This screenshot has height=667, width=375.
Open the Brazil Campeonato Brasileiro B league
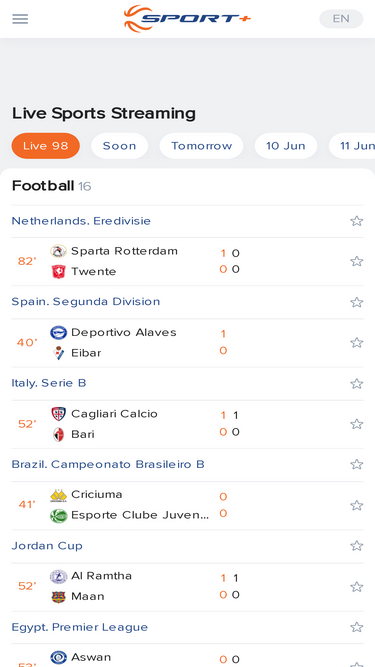(108, 465)
